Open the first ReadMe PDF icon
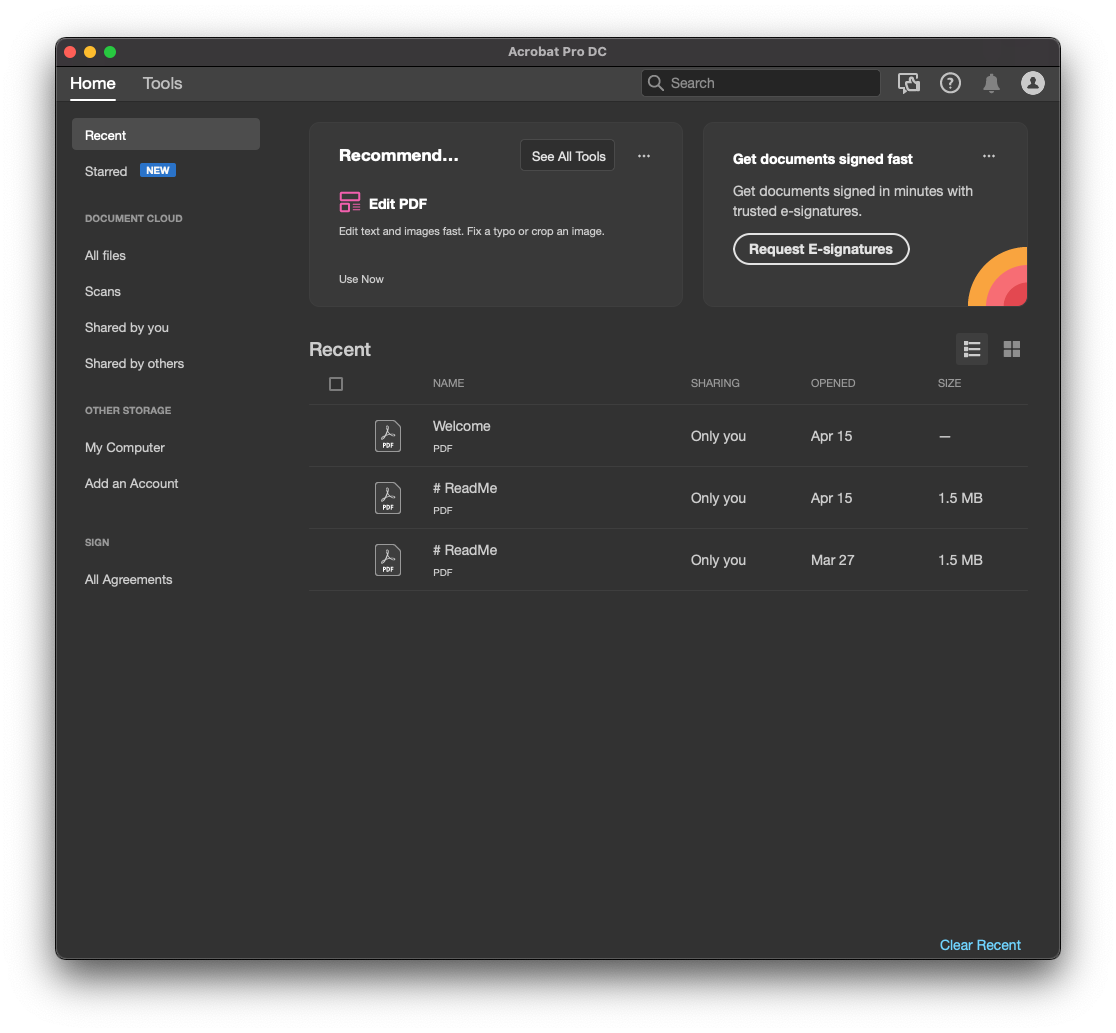Viewport: 1116px width, 1033px height. (x=388, y=497)
